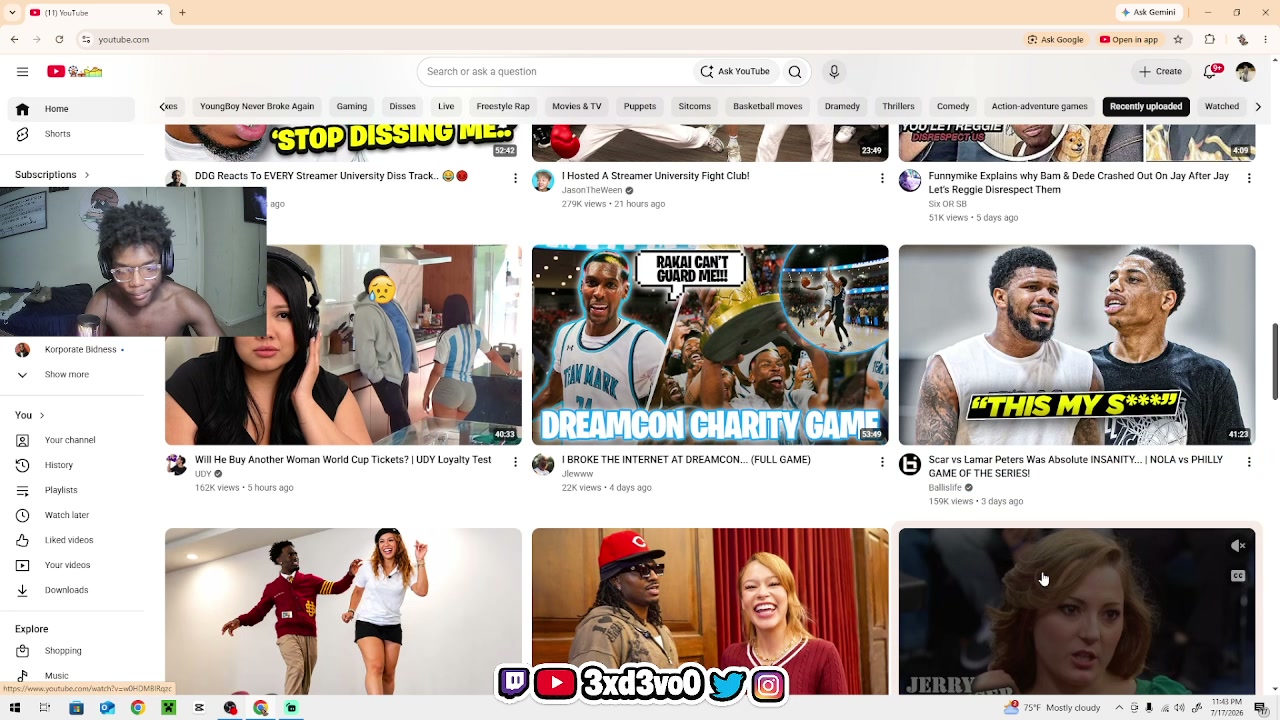Open the UDY Loyalty Test video thumbnail
The image size is (1280, 720).
click(343, 345)
